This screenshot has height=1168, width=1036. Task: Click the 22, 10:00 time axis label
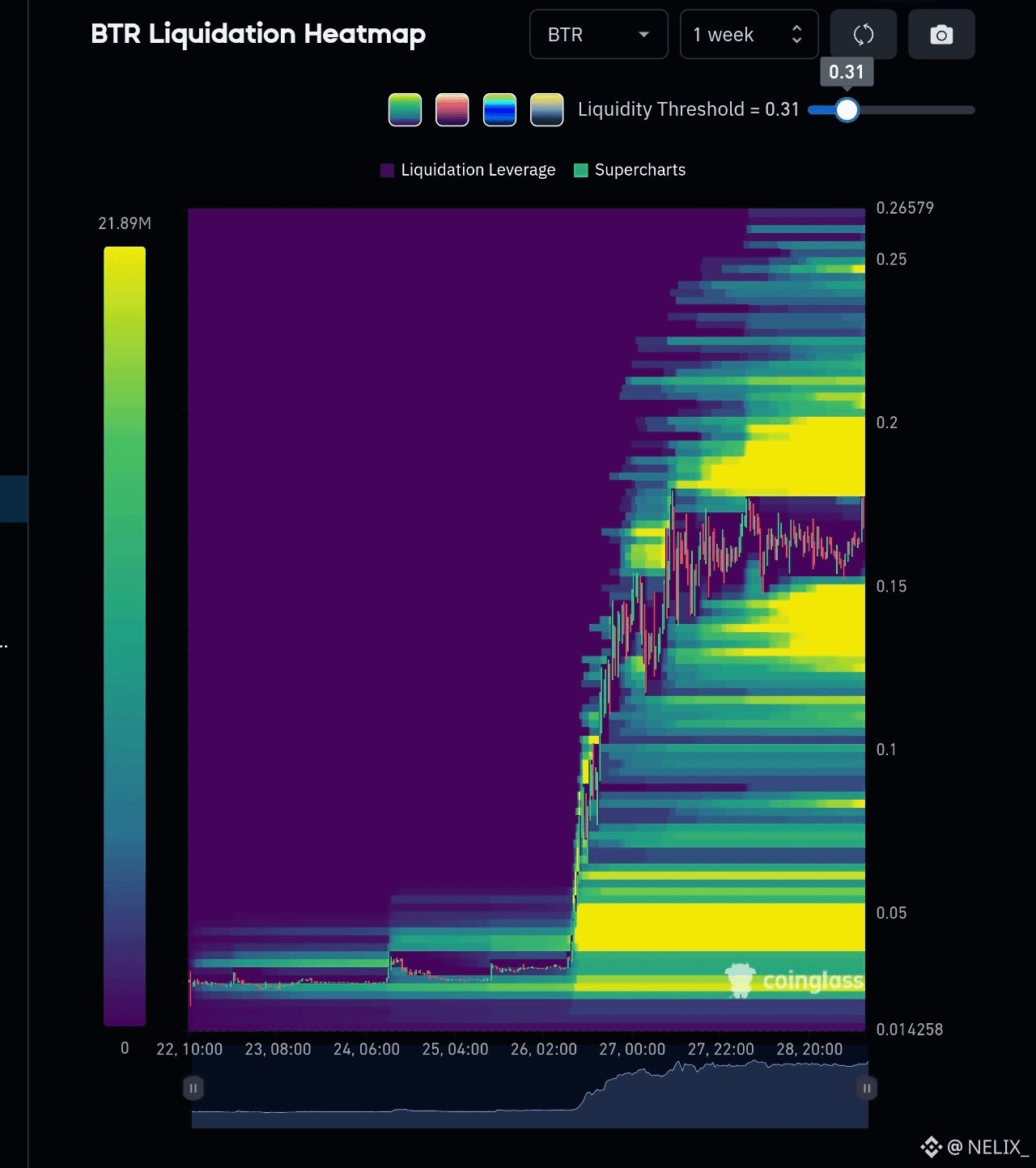[189, 1049]
